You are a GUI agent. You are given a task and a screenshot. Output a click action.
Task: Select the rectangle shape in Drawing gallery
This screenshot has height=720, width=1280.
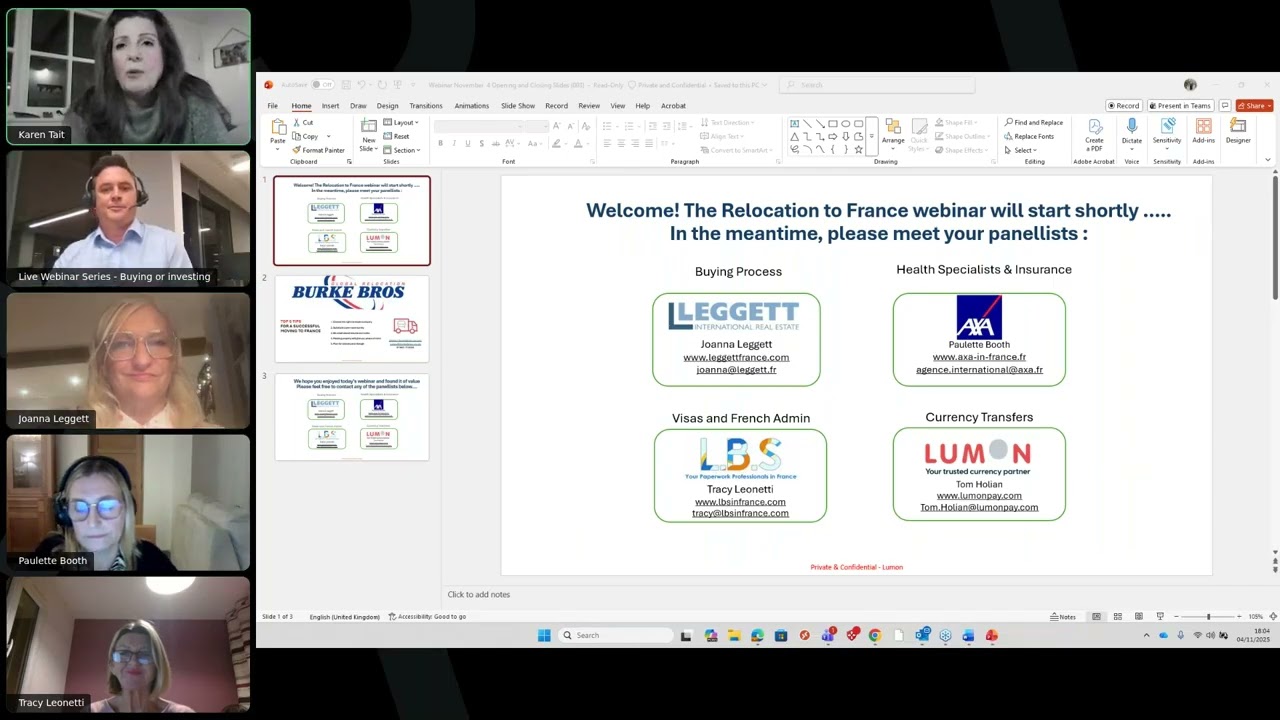pyautogui.click(x=833, y=124)
